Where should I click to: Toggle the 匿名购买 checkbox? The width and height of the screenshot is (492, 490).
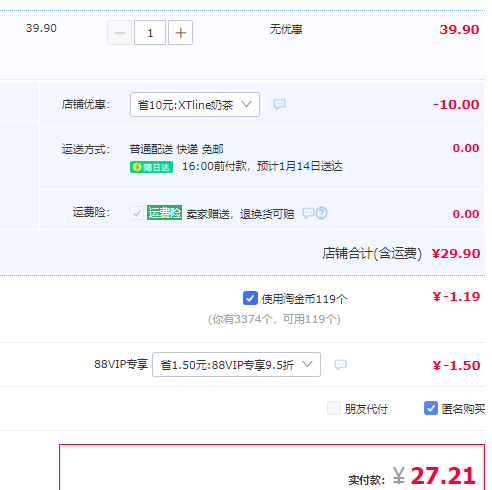431,408
